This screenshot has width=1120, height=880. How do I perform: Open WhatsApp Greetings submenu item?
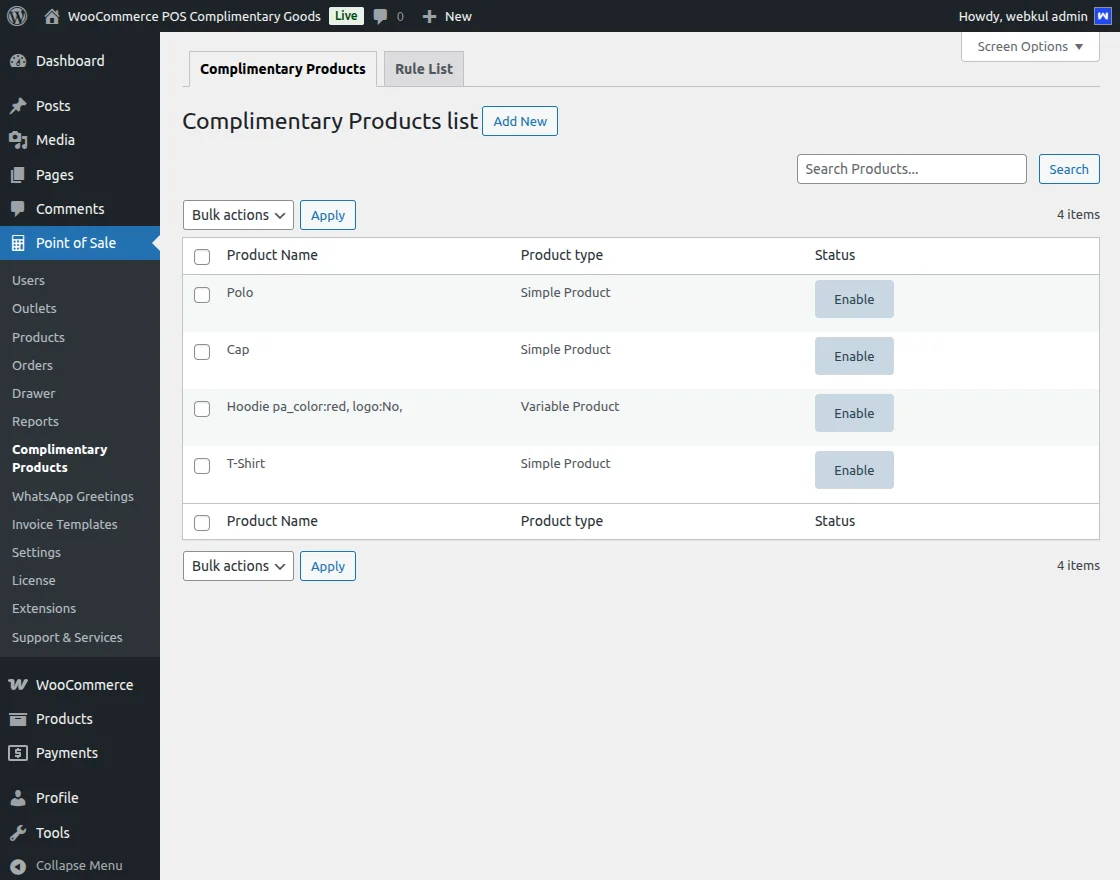[x=73, y=496]
